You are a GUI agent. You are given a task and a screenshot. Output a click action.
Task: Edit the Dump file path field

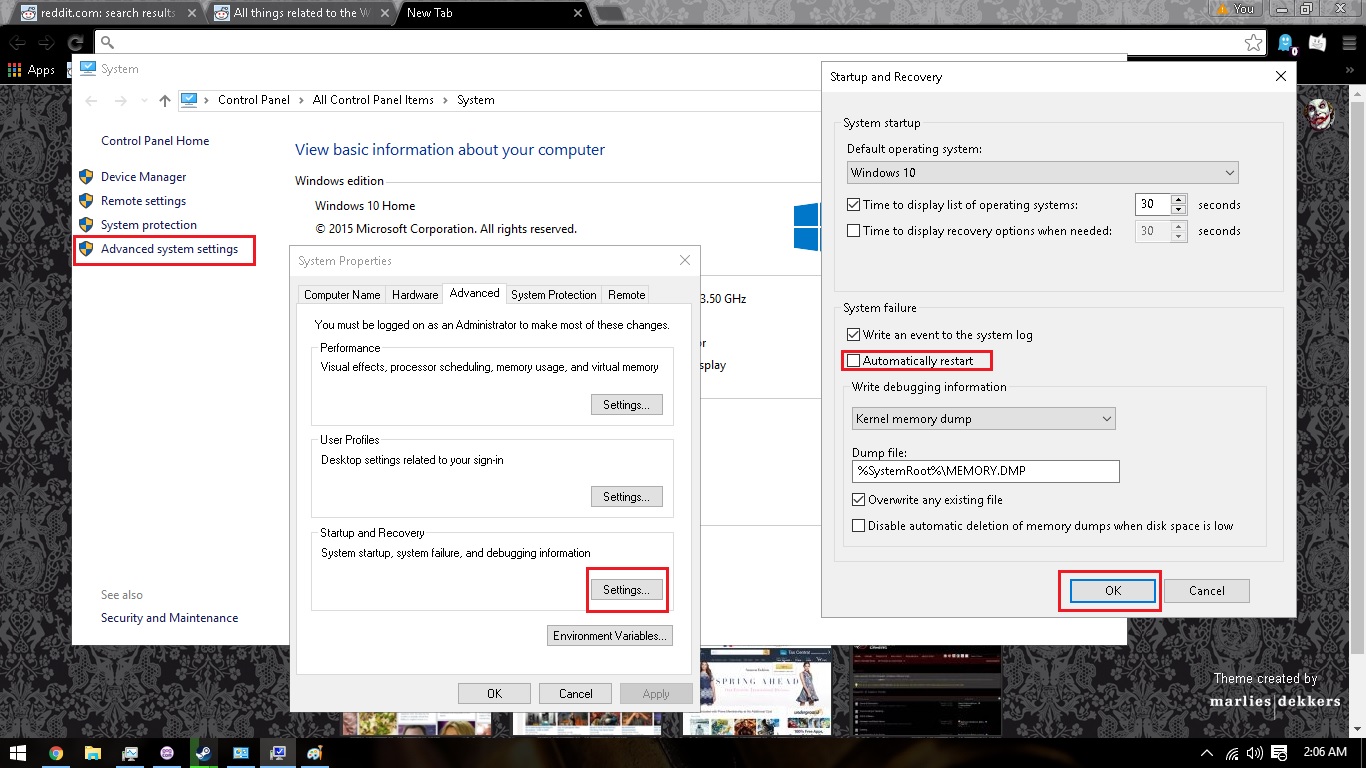pyautogui.click(x=986, y=471)
